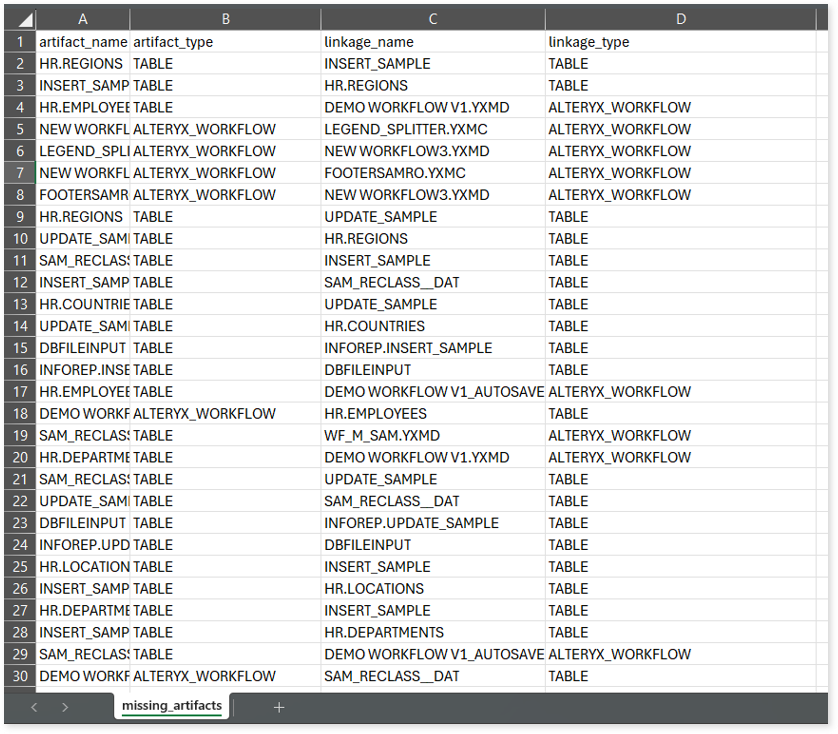Select column D header
838x734 pixels.
[x=680, y=20]
